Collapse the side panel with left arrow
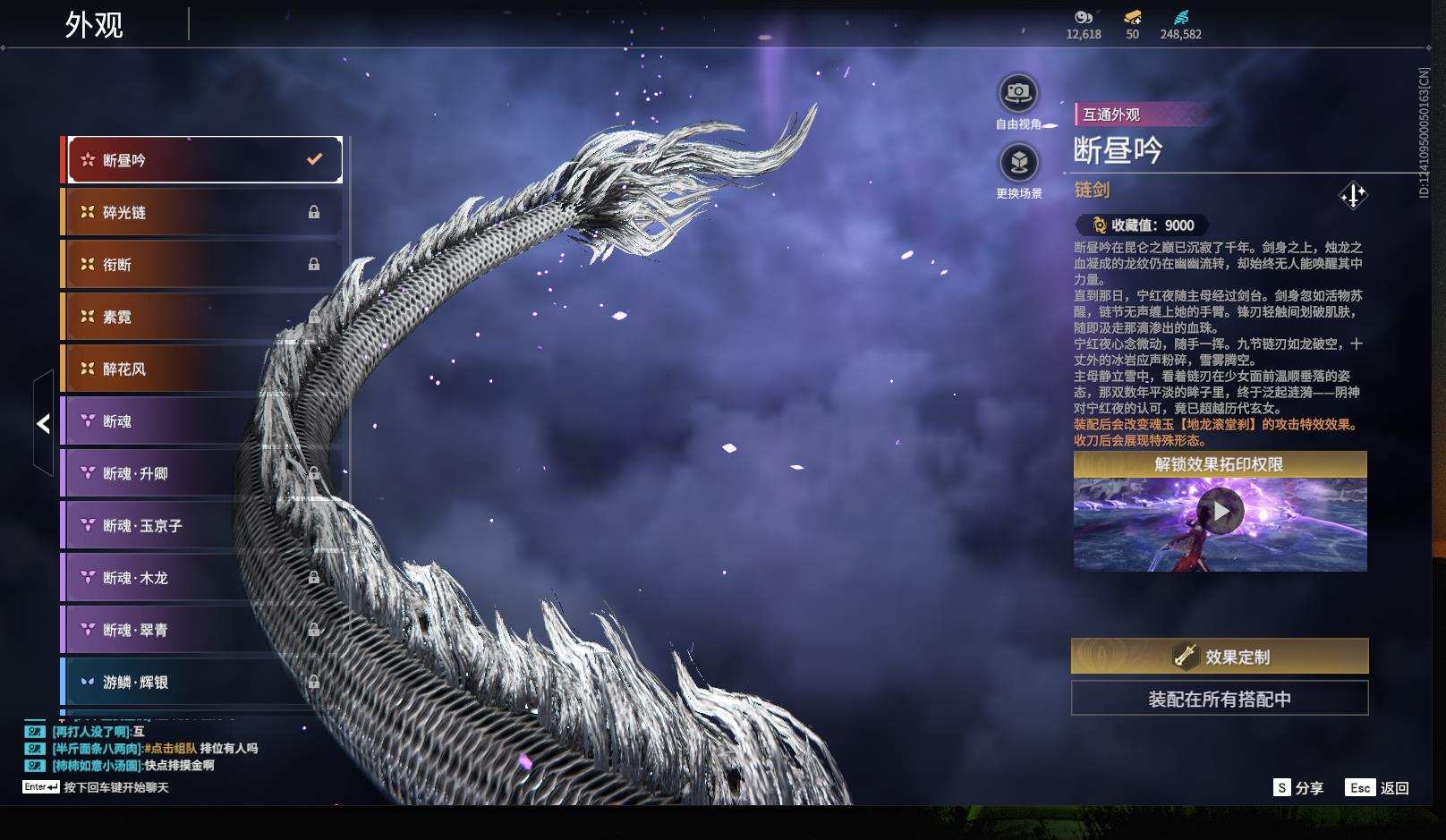 point(42,423)
